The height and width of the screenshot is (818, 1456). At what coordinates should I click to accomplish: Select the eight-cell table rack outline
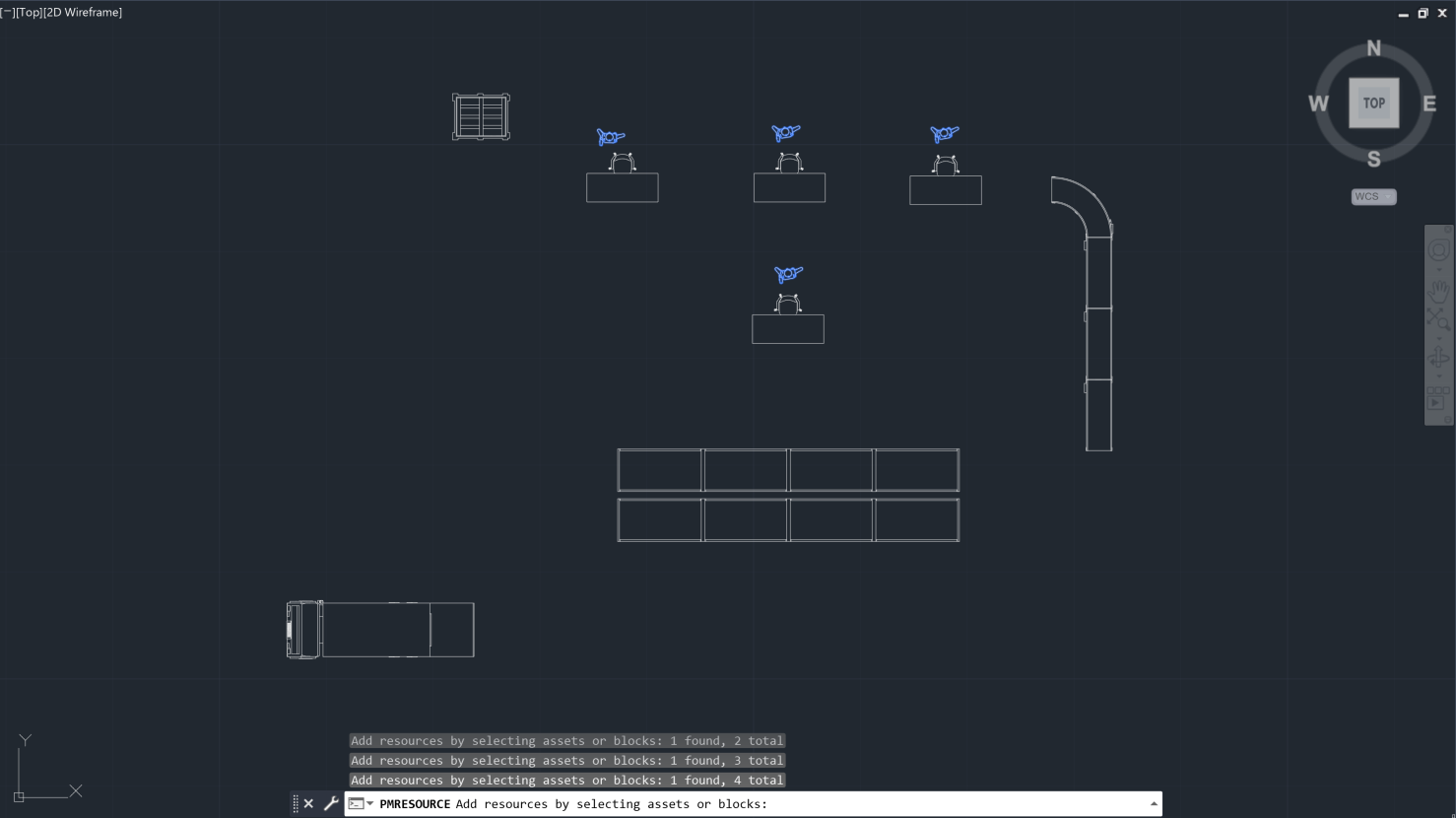click(x=788, y=495)
